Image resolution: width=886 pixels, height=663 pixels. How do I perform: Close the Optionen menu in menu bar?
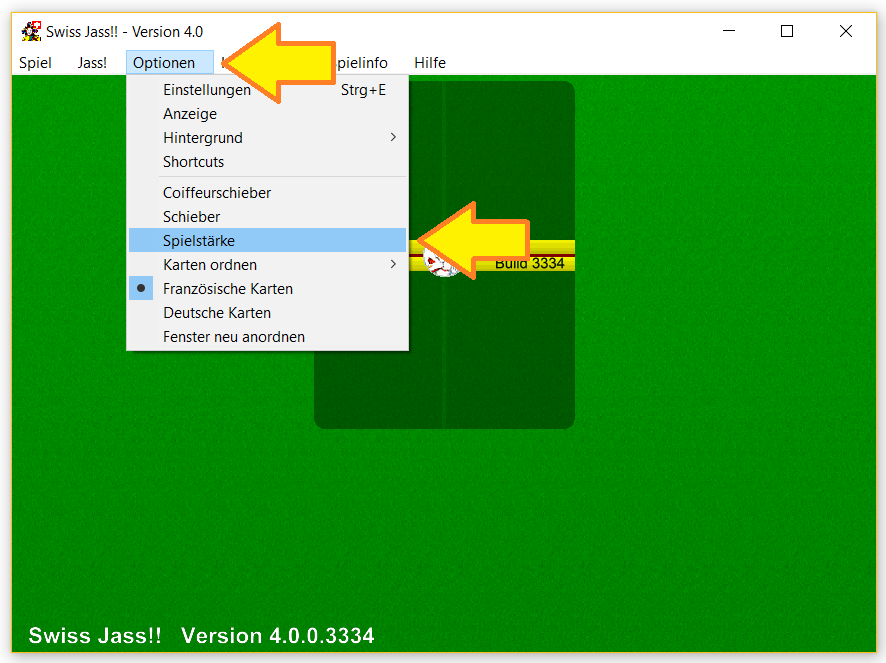click(x=170, y=63)
